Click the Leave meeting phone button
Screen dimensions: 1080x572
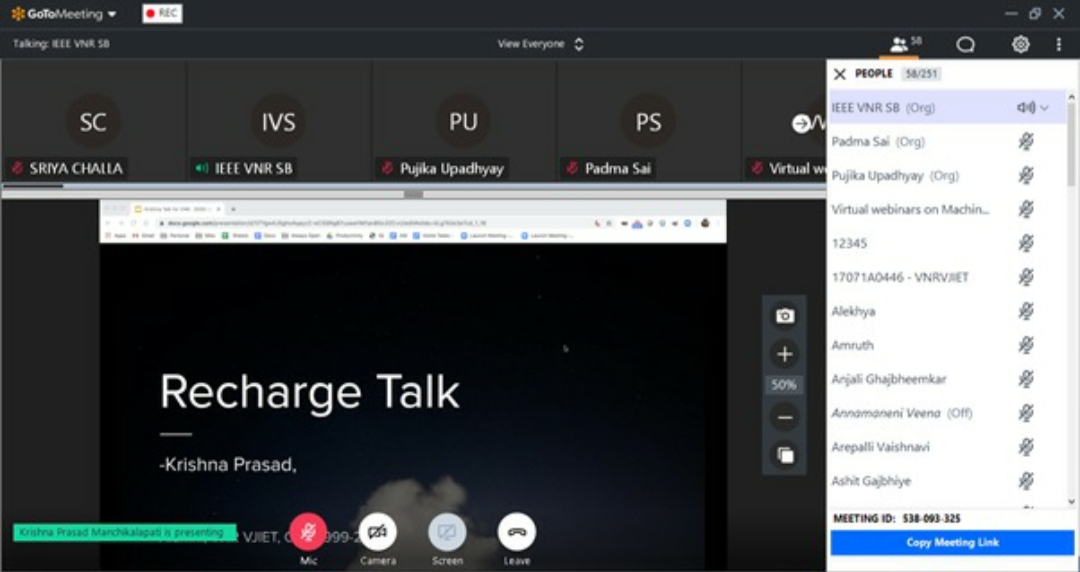tap(517, 533)
